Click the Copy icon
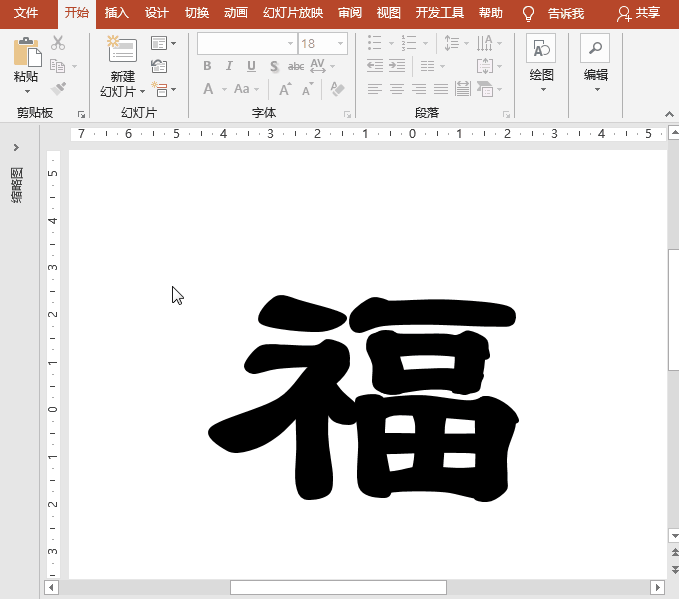 (x=58, y=66)
